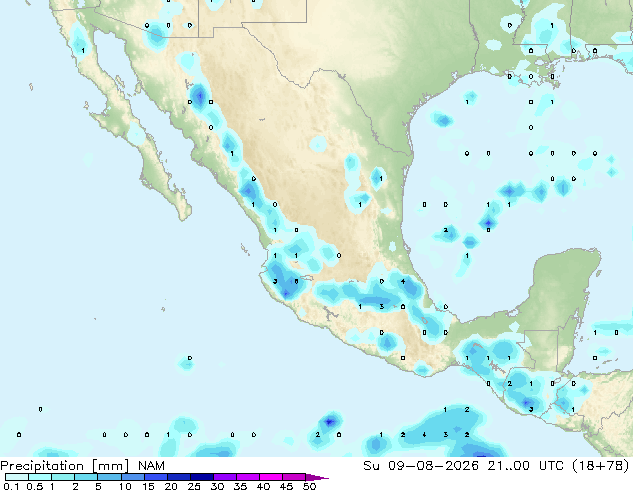Click the "Precipitation" title word
This screenshot has width=634, height=490.
pyautogui.click(x=42, y=466)
